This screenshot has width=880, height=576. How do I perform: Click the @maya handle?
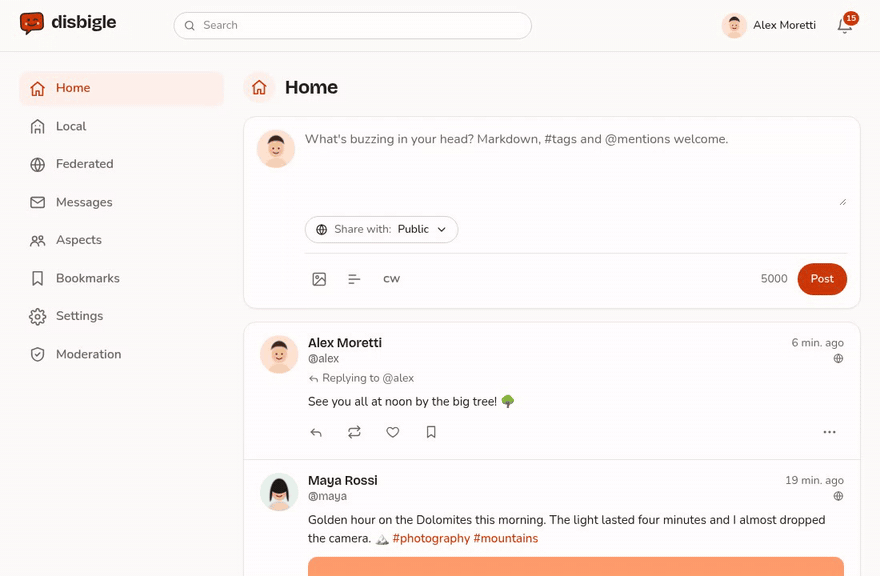point(327,496)
